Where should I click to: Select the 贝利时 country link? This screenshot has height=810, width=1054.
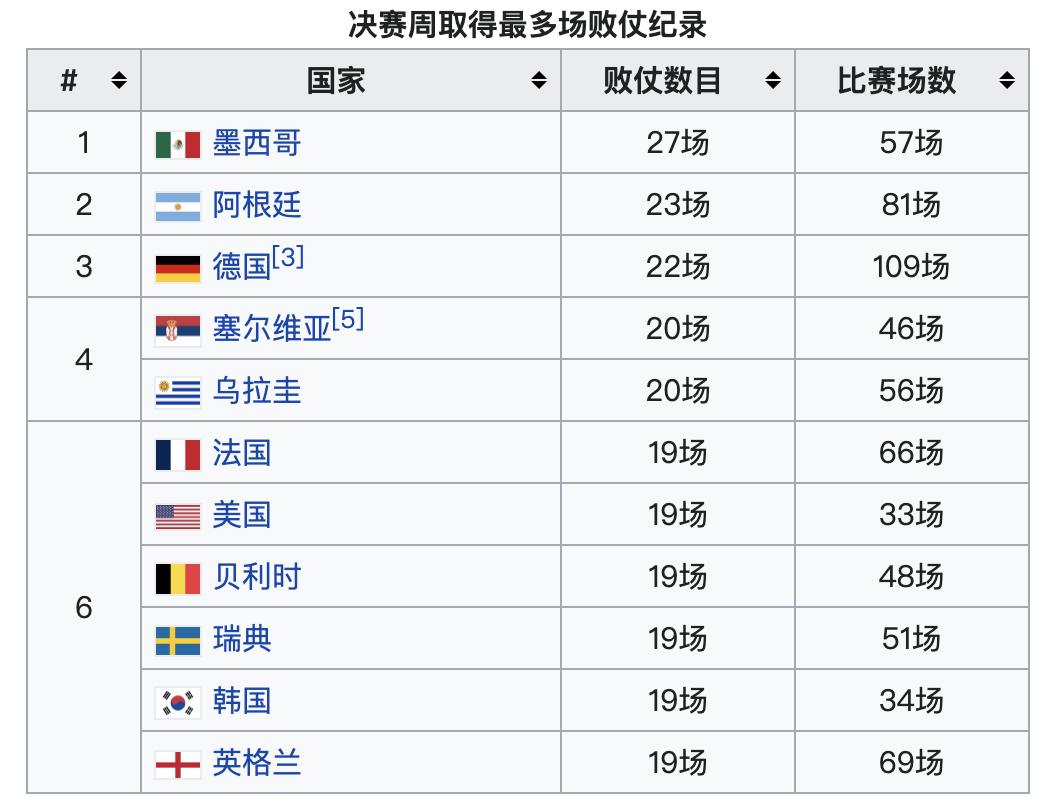tap(255, 577)
